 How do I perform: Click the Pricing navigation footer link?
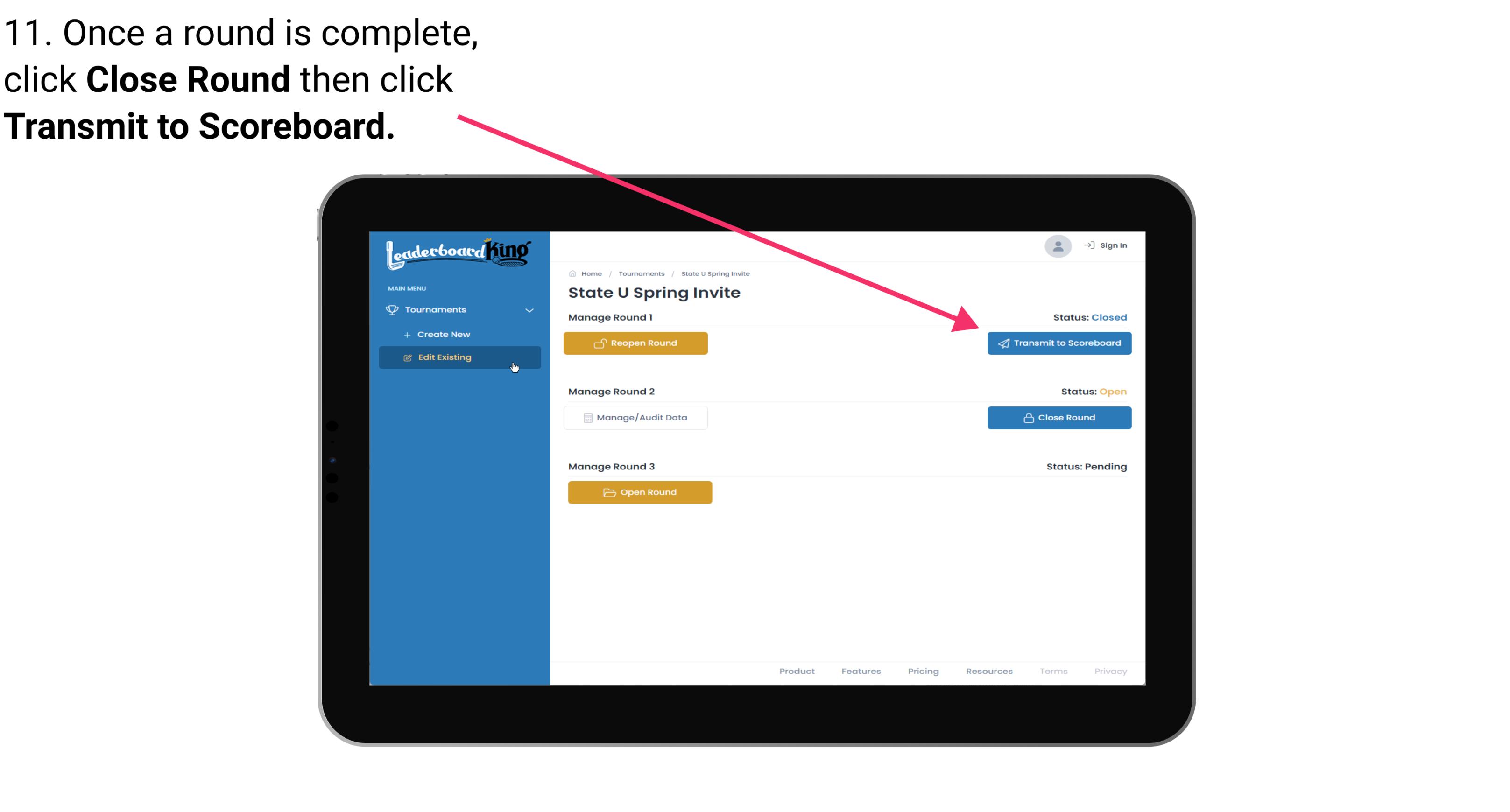click(x=923, y=671)
